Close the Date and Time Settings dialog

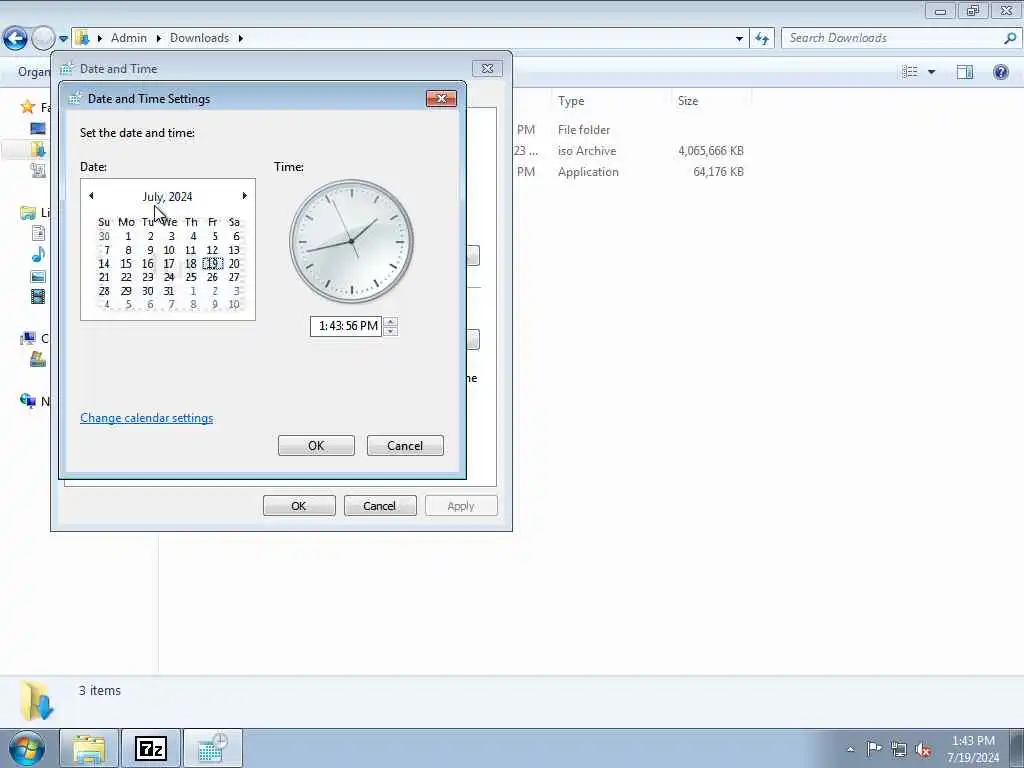click(441, 99)
